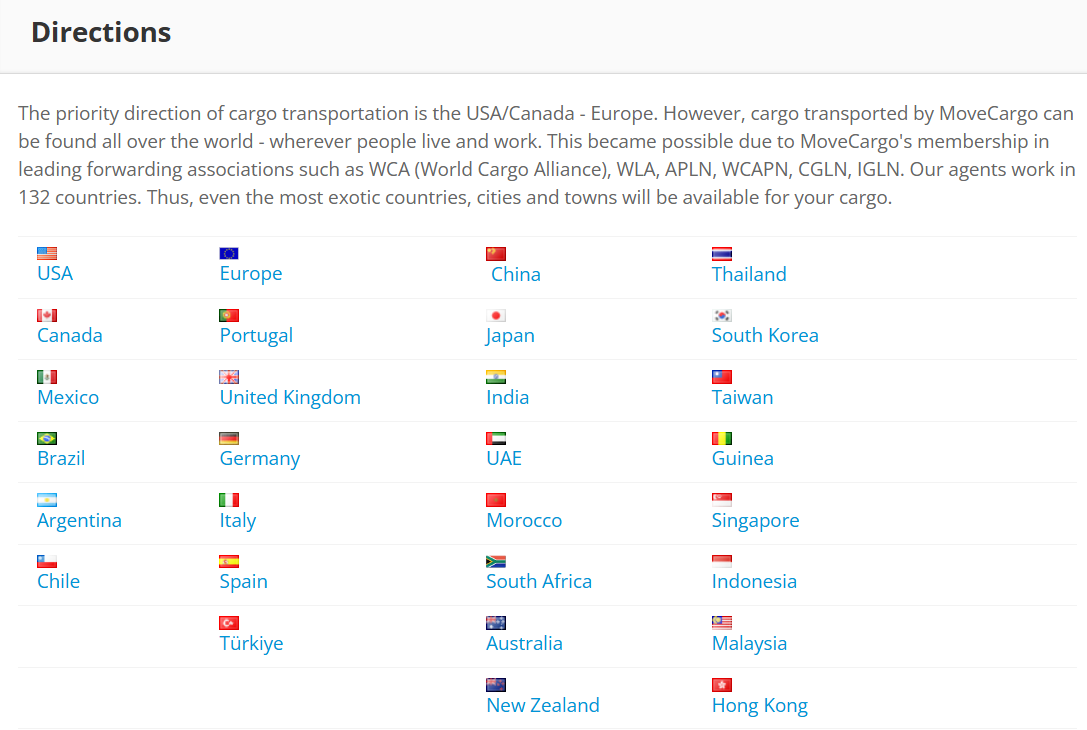Open the Malaysia direction link
1087x730 pixels.
click(x=749, y=644)
